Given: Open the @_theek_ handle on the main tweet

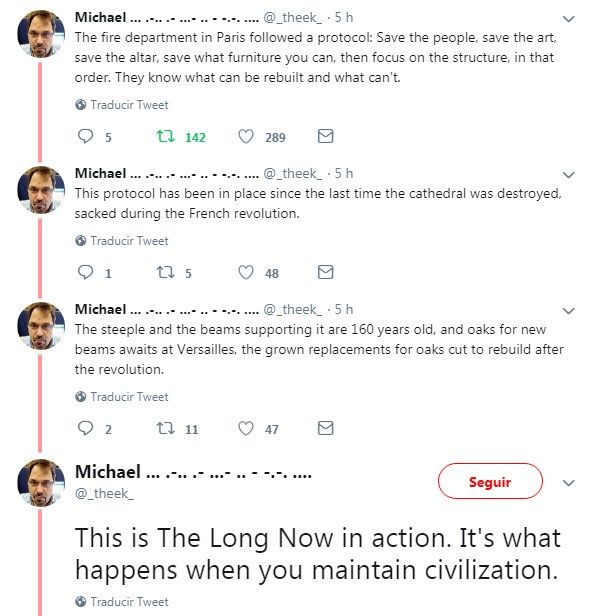Looking at the screenshot, I should click(104, 493).
